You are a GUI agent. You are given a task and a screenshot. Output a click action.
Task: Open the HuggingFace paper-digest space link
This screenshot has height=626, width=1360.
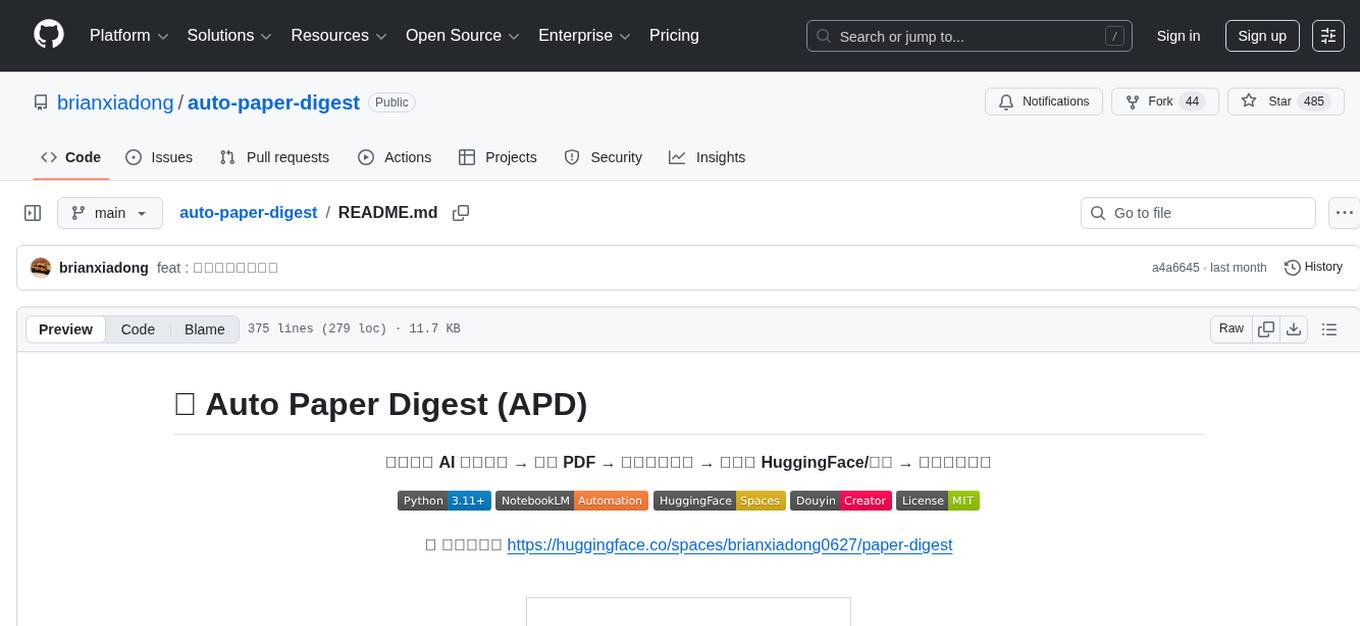coord(730,545)
